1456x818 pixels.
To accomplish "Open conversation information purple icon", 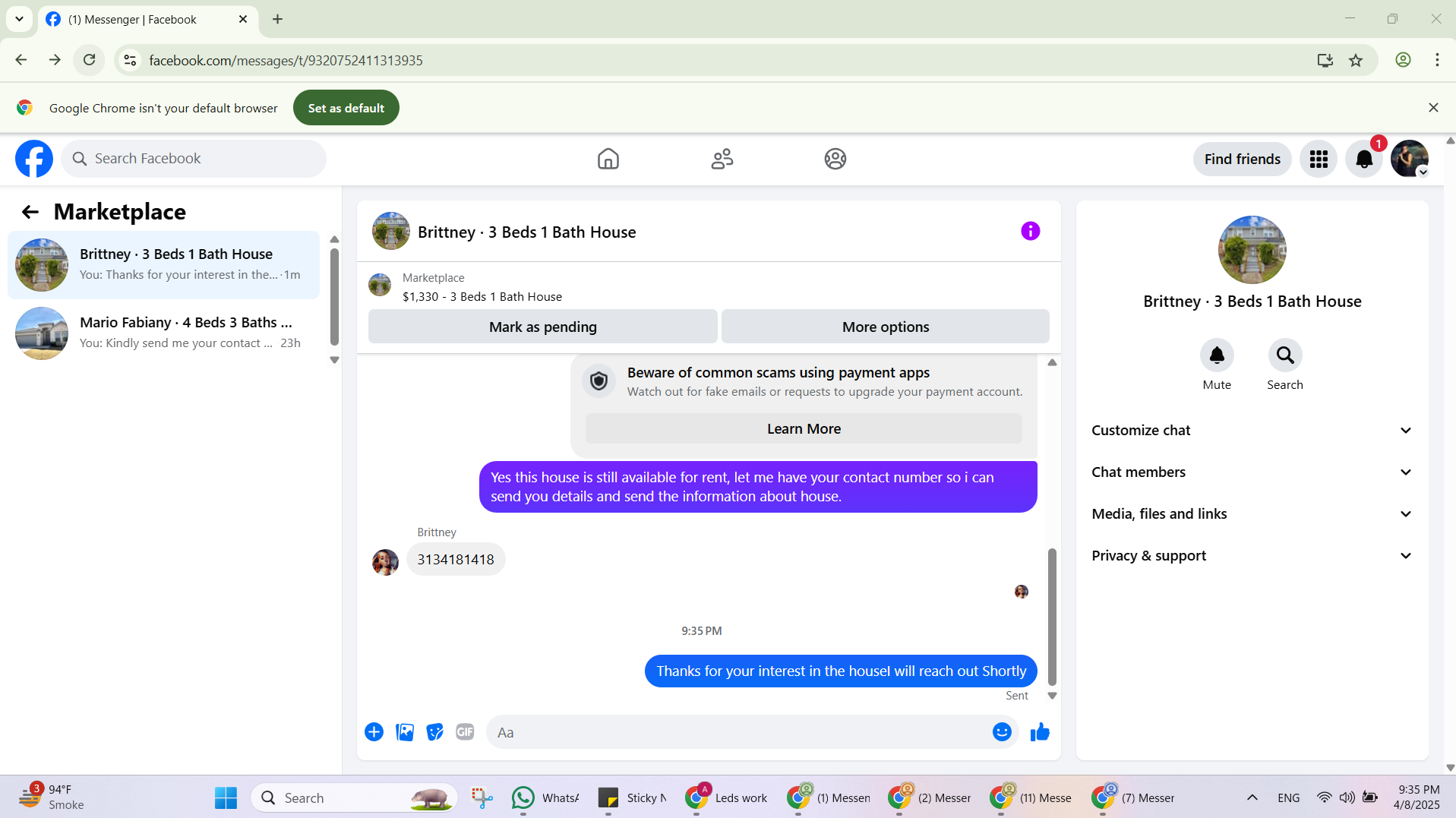I will (1030, 231).
